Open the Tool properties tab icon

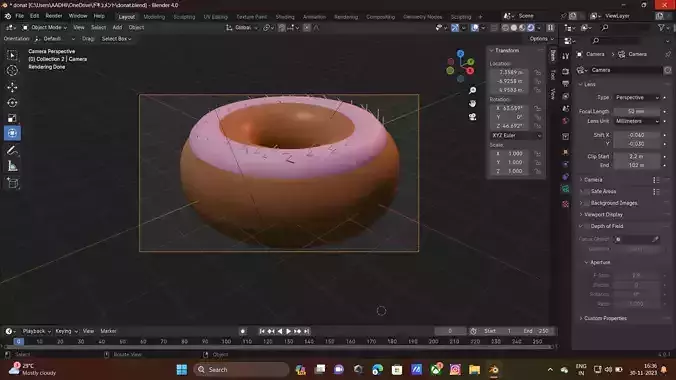click(x=566, y=56)
